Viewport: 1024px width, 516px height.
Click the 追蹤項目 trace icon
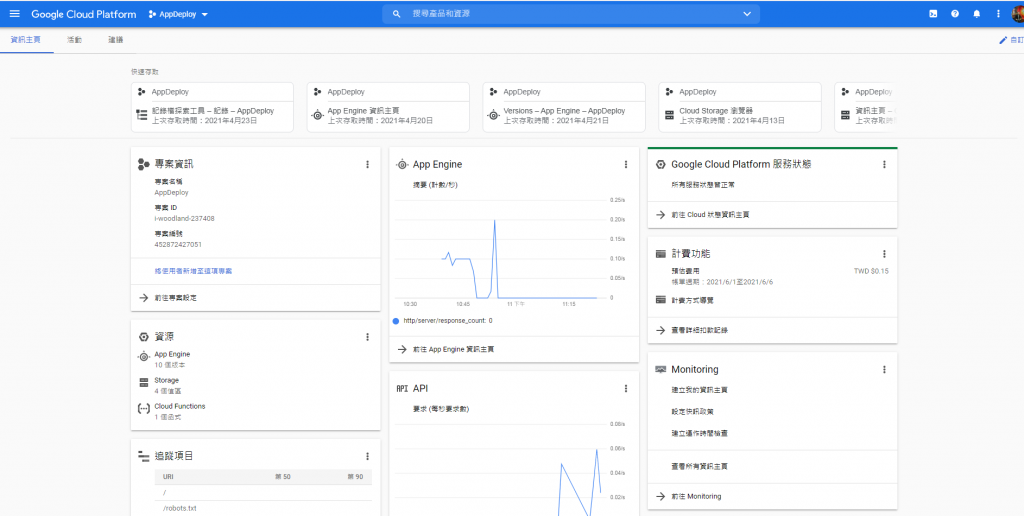(x=144, y=456)
